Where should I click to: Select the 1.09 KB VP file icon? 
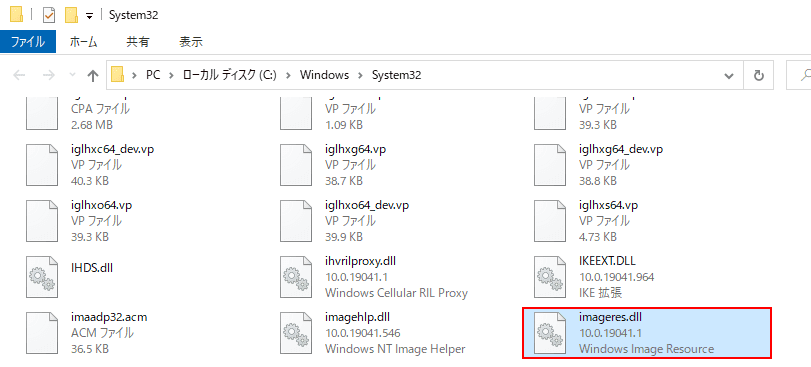tap(296, 113)
